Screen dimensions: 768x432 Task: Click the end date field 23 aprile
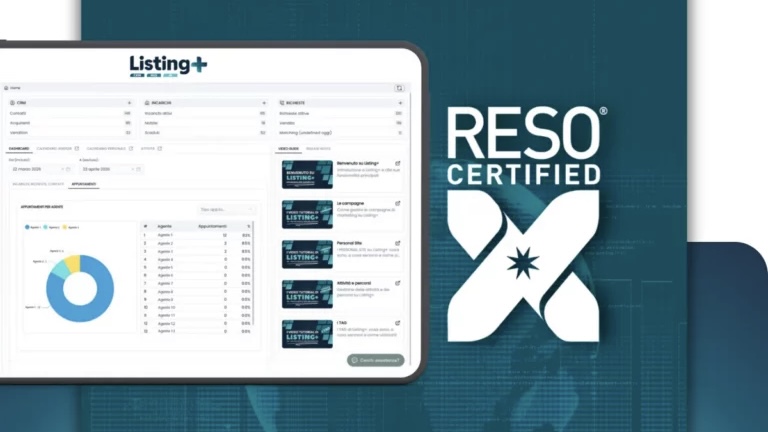111,169
